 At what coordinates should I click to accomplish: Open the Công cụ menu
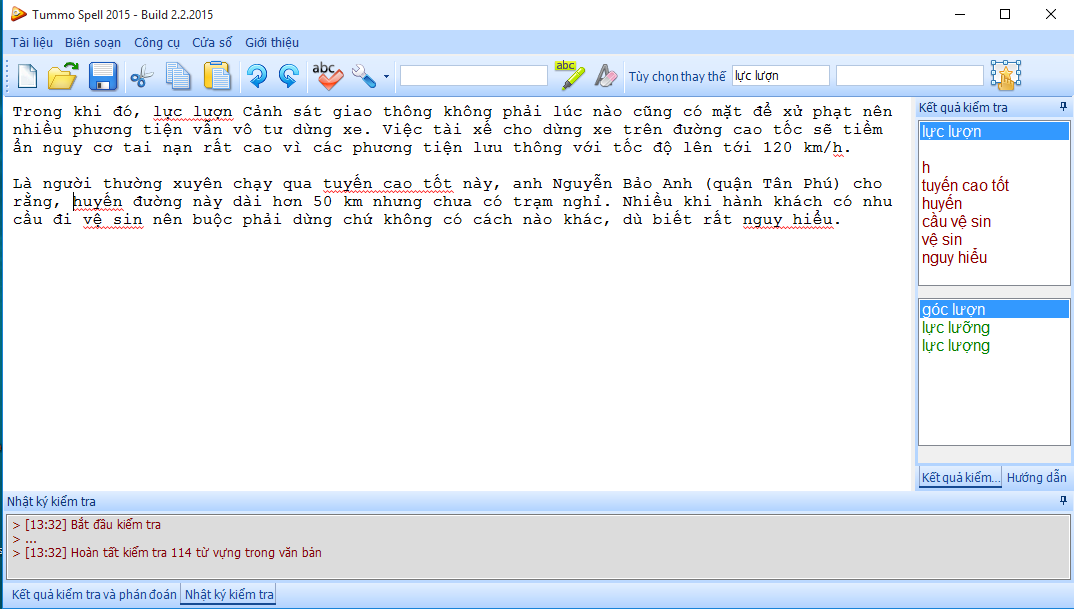156,43
